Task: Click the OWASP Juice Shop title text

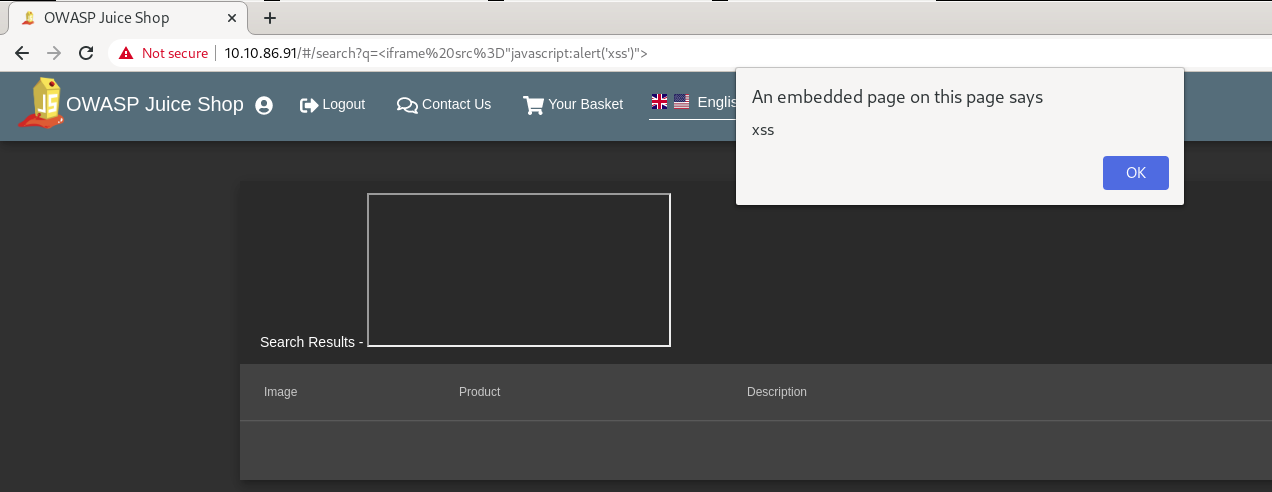Action: click(155, 104)
